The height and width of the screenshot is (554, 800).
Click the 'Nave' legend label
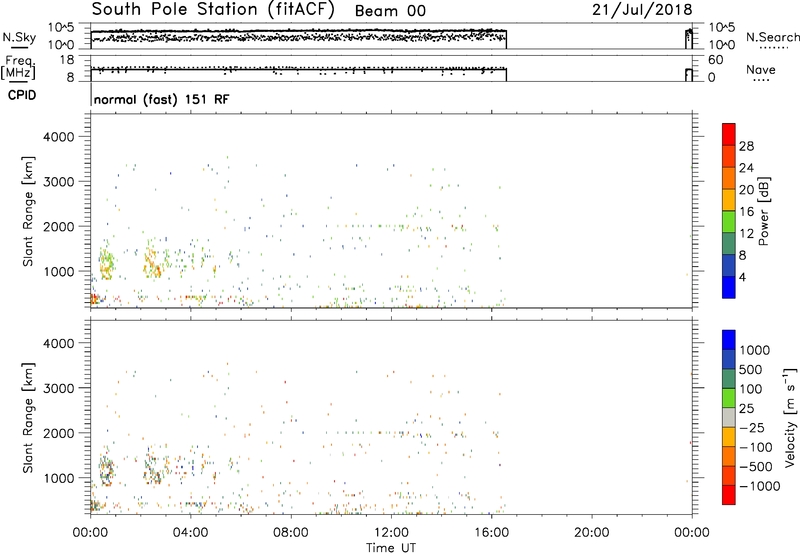[761, 69]
